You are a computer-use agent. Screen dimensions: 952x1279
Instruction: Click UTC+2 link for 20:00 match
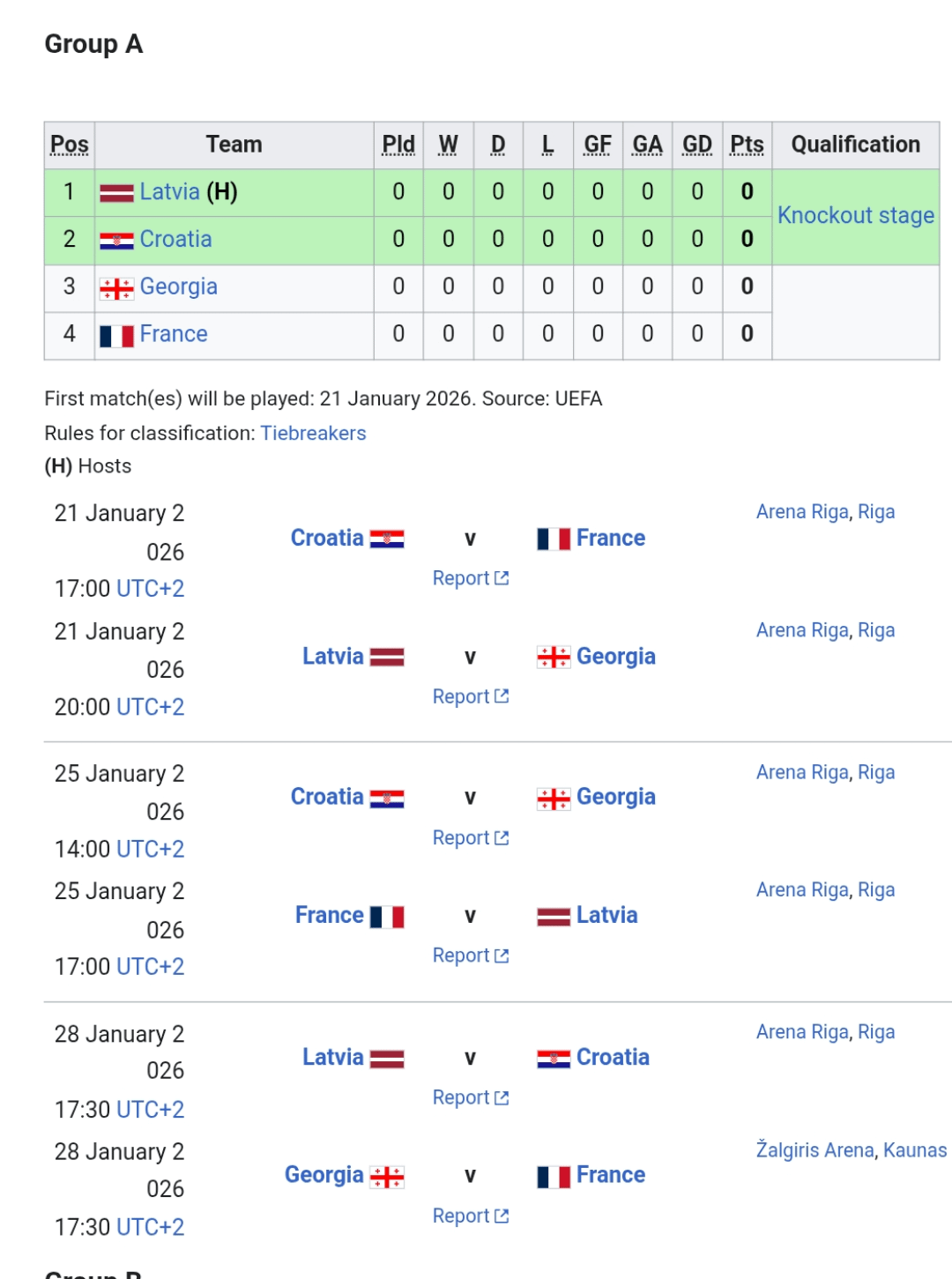point(150,707)
